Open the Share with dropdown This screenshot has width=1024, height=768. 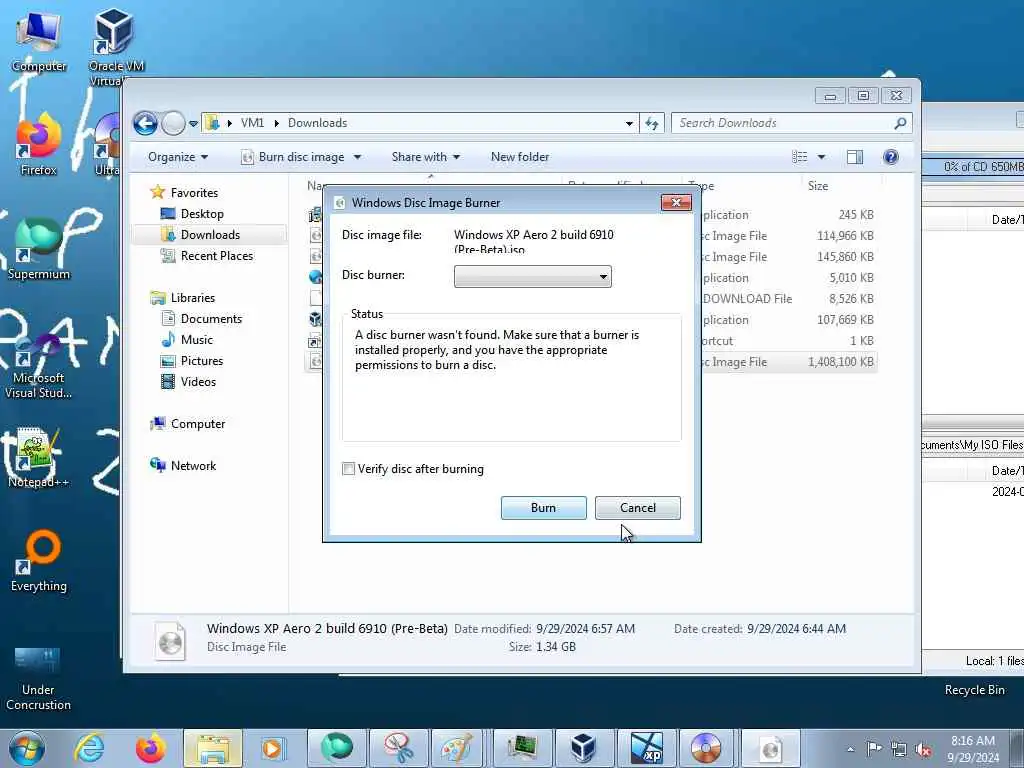pyautogui.click(x=426, y=157)
